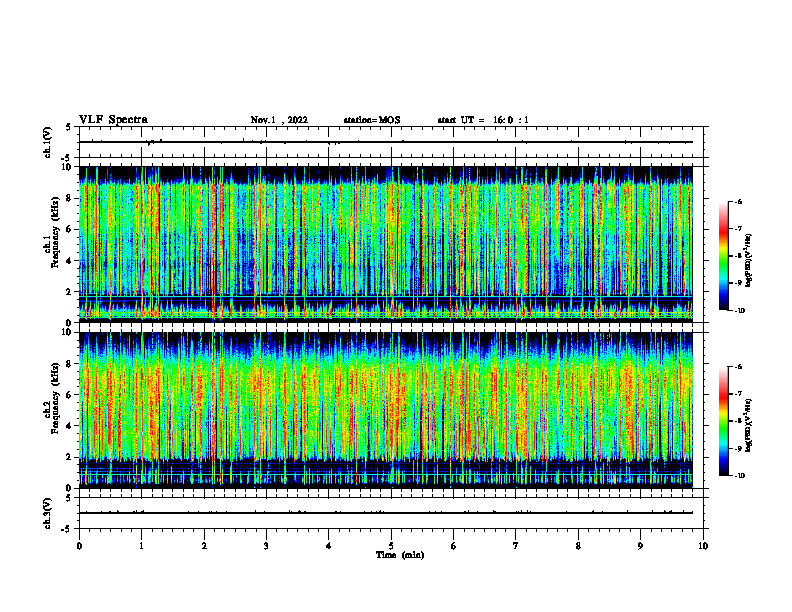Screen dimensions: 792x612
Task: Click the "5" voltage tick of the ch.1(V) panel
Action: tap(69, 127)
